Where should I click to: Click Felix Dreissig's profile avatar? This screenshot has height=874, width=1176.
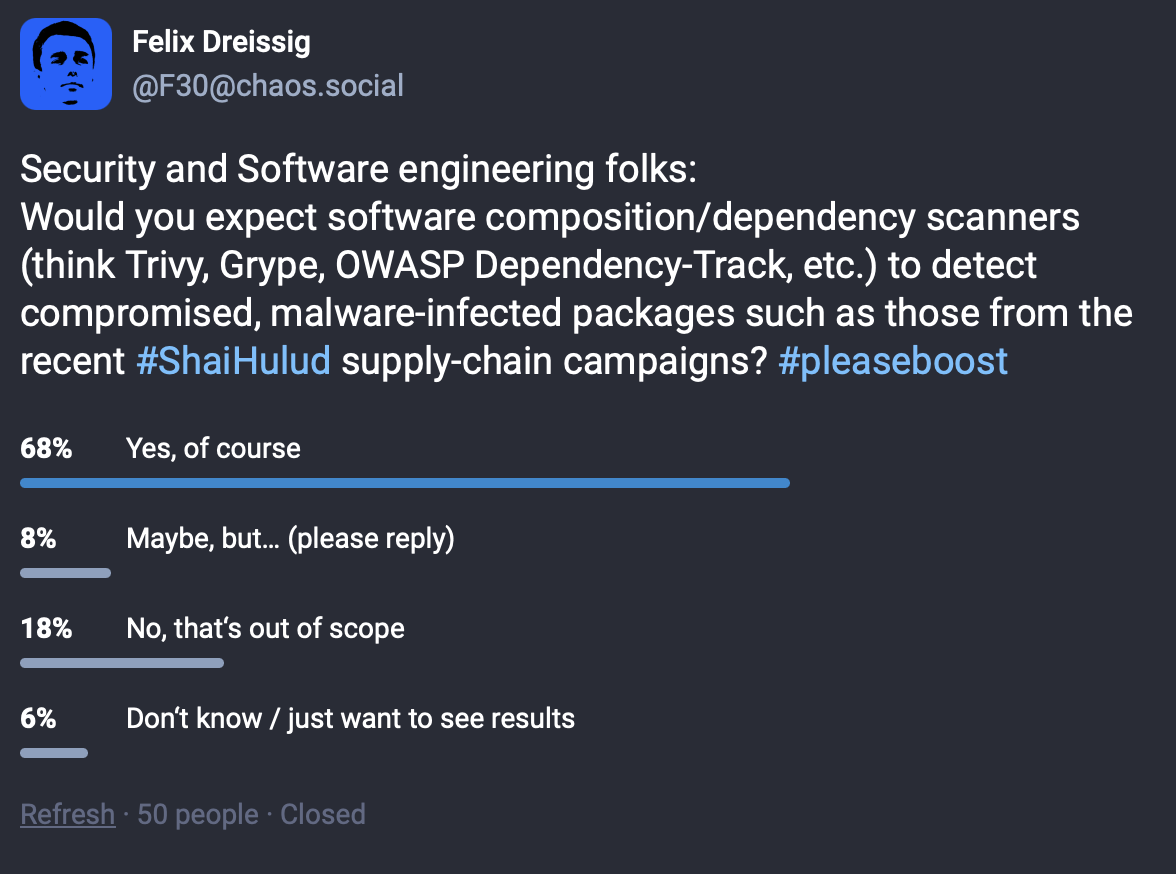[66, 64]
